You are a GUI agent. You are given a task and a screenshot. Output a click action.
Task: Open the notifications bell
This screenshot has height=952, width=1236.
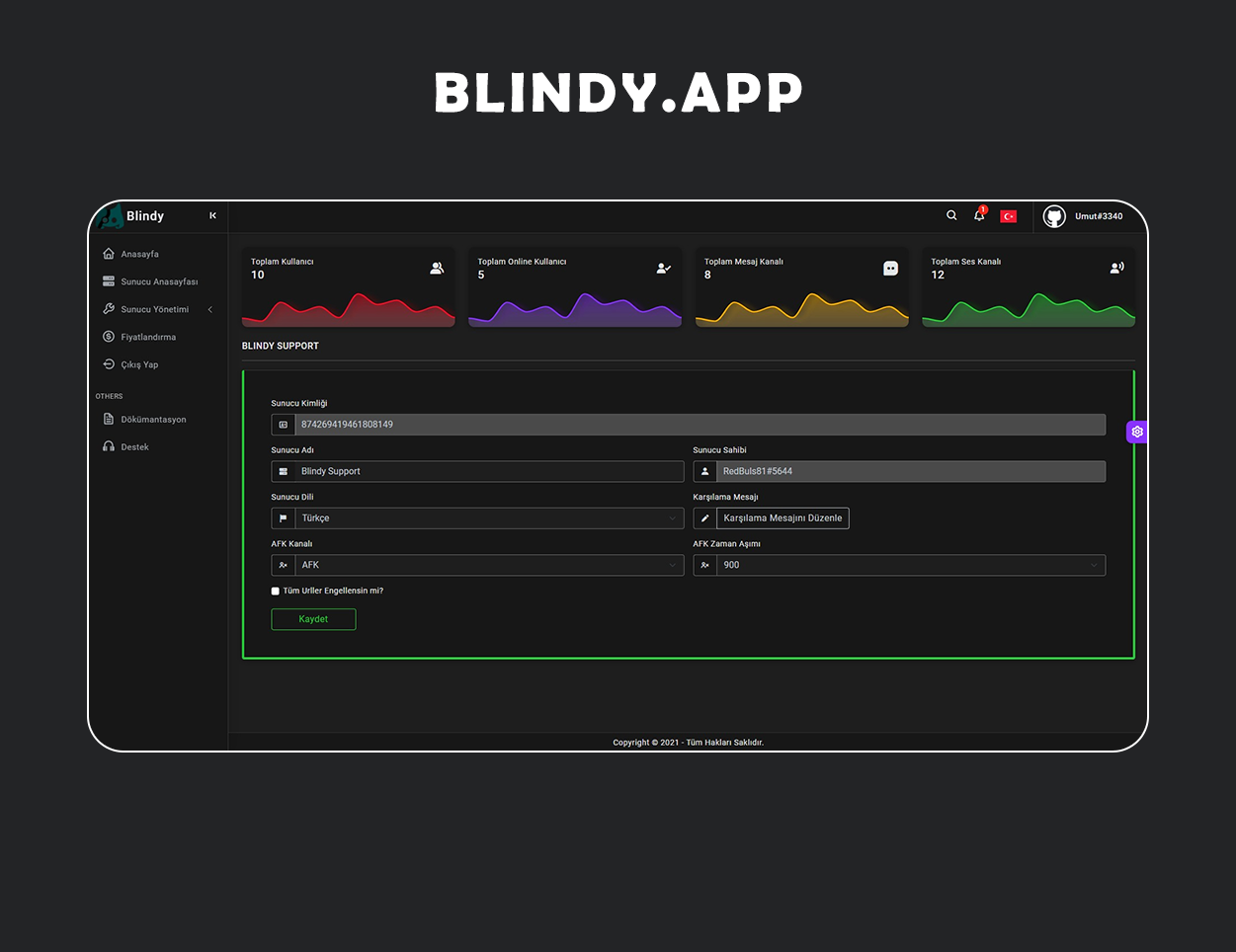pyautogui.click(x=979, y=215)
